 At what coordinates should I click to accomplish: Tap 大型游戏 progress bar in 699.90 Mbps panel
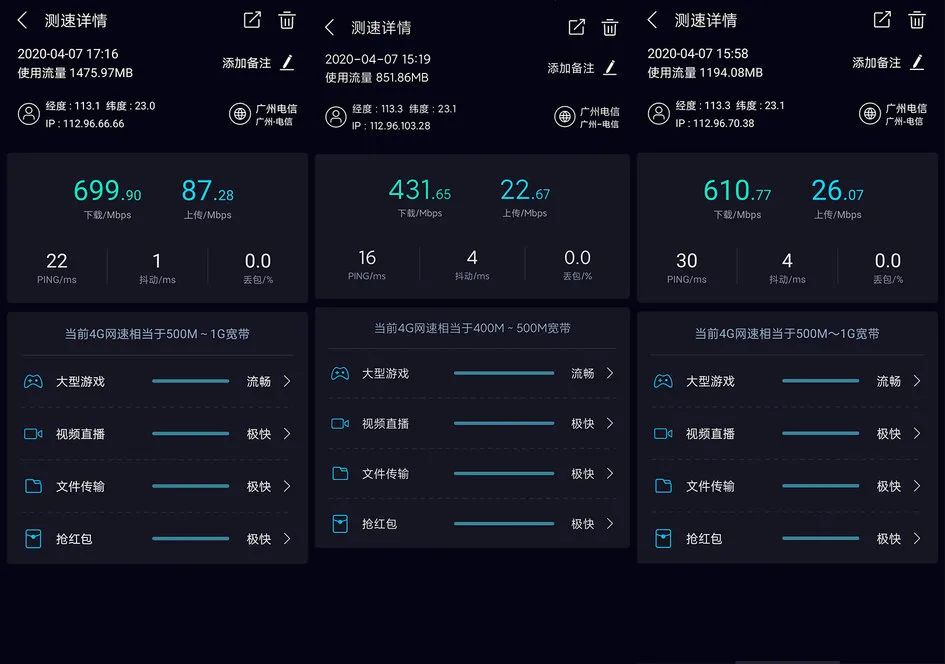coord(190,381)
